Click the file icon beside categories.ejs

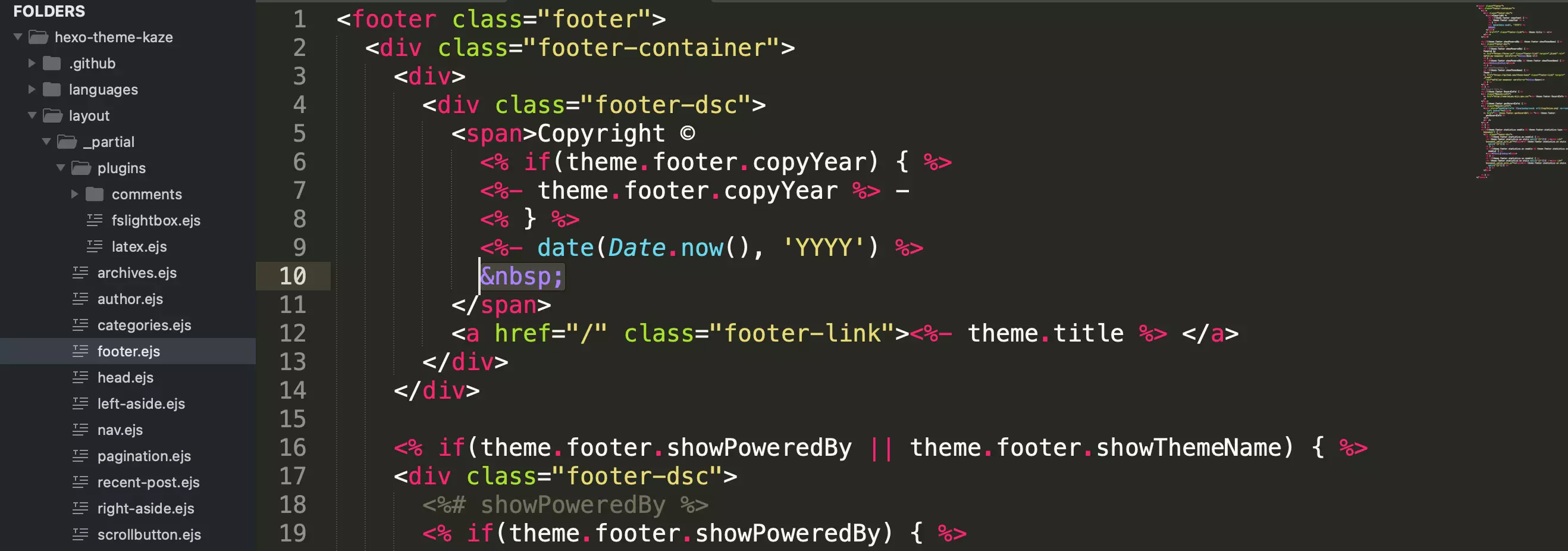(80, 325)
